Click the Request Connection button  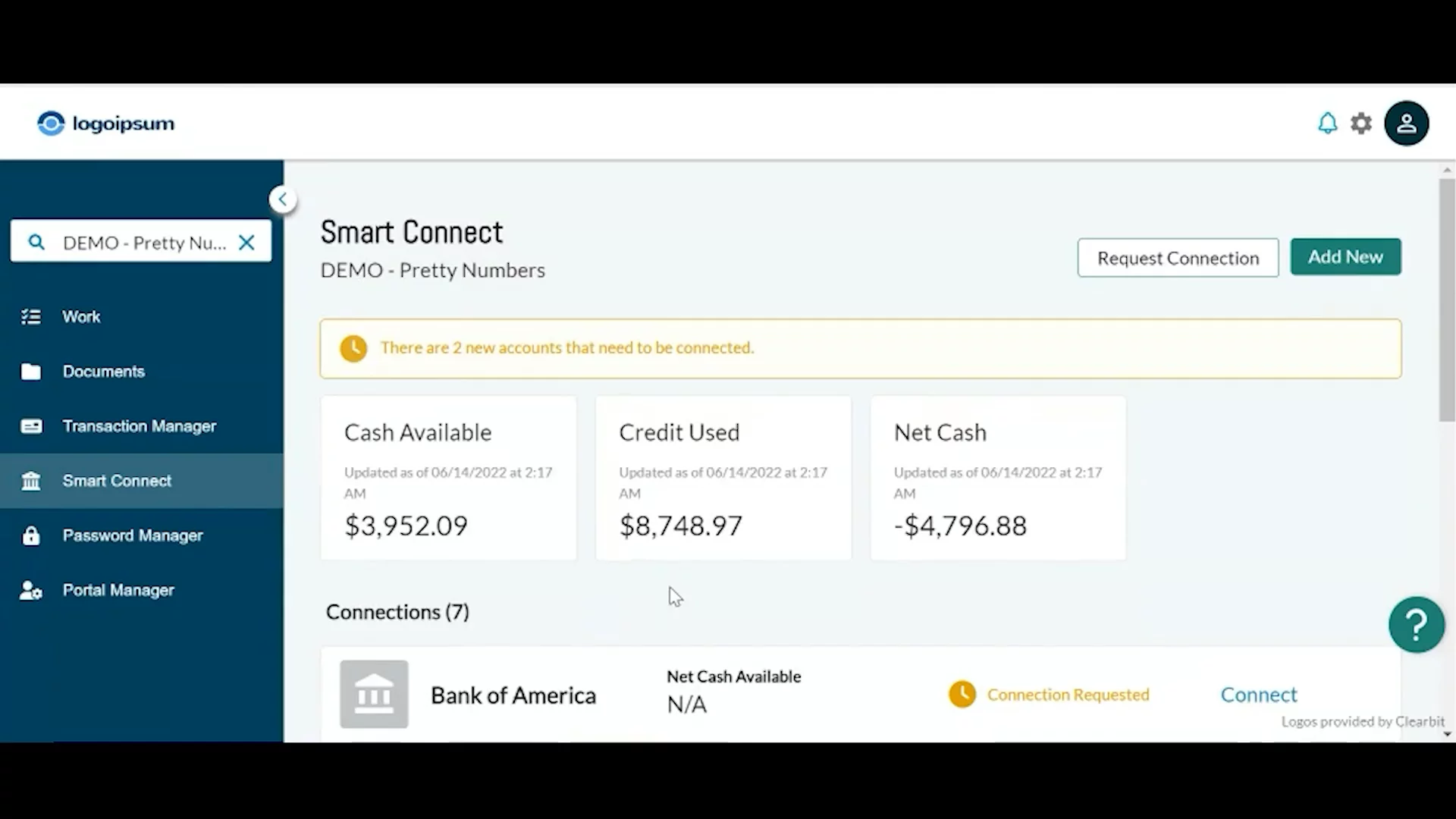tap(1178, 258)
